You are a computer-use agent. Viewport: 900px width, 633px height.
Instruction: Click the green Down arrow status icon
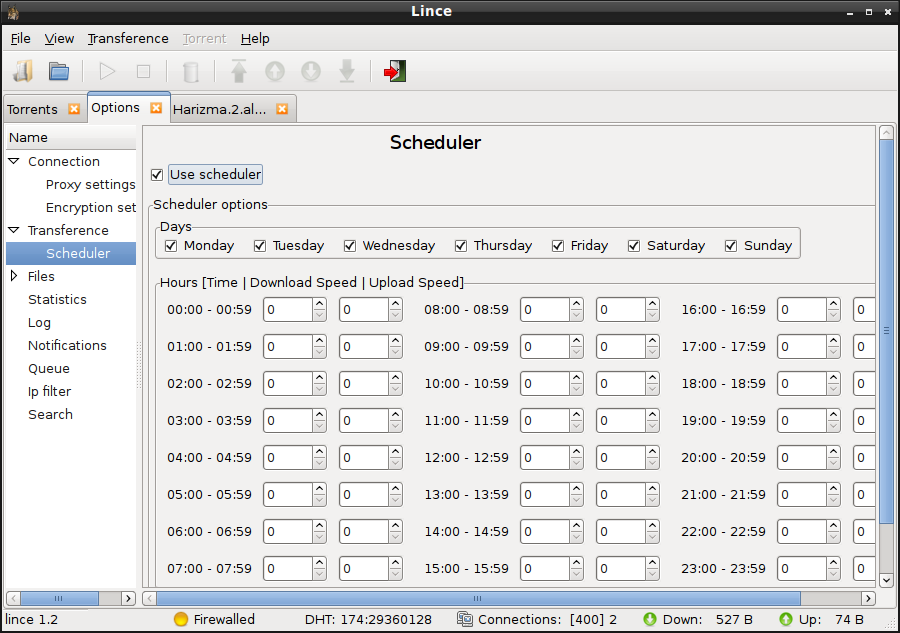(650, 619)
